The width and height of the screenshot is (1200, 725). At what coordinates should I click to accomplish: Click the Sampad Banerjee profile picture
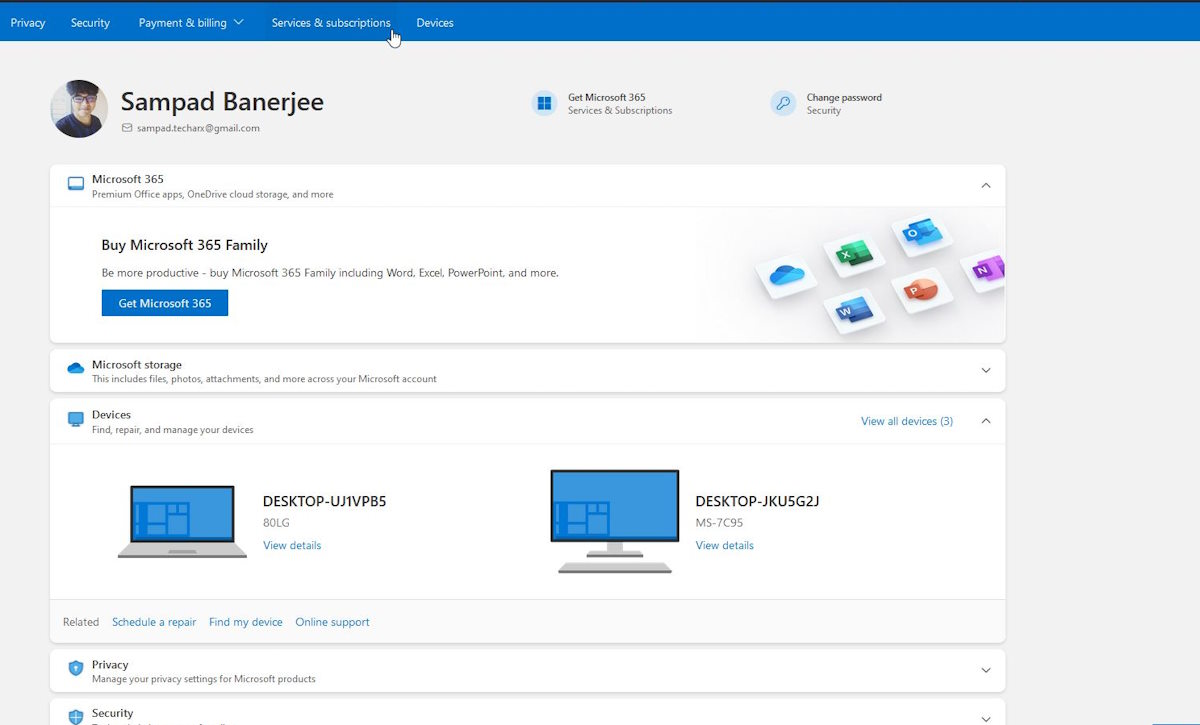[x=79, y=109]
